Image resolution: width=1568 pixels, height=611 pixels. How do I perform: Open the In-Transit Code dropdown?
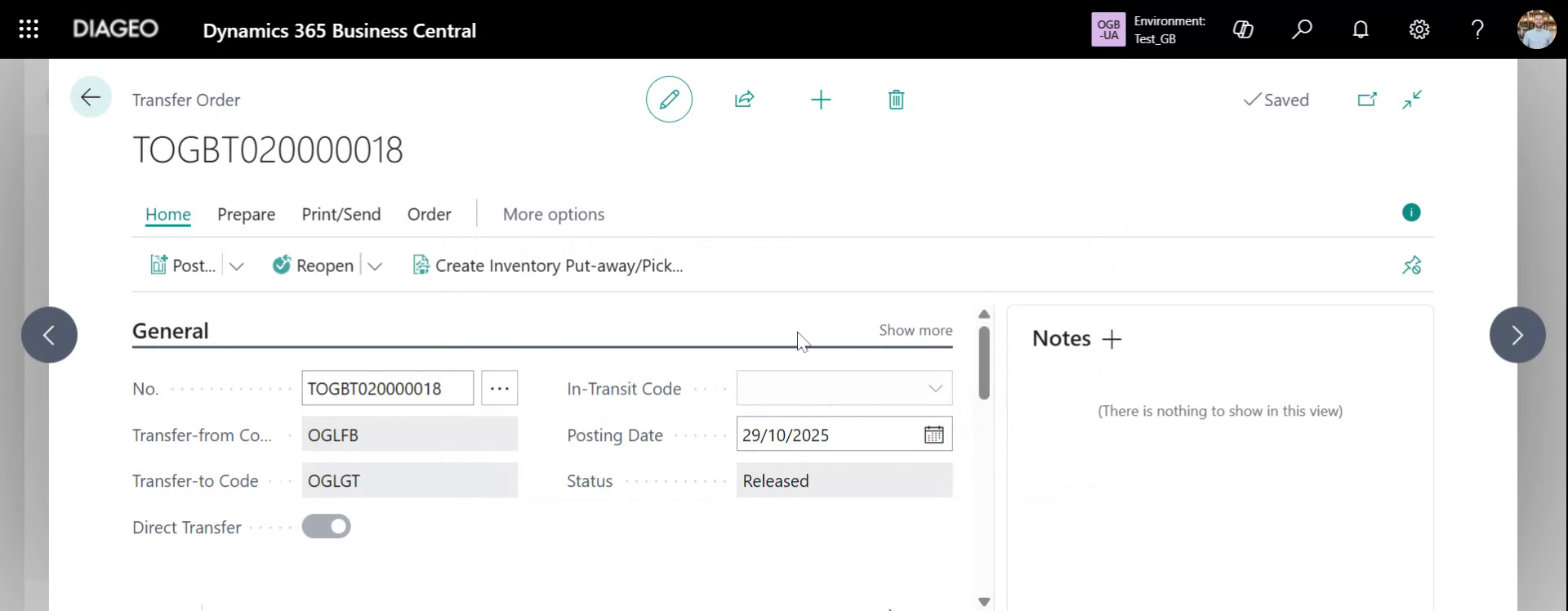click(935, 388)
